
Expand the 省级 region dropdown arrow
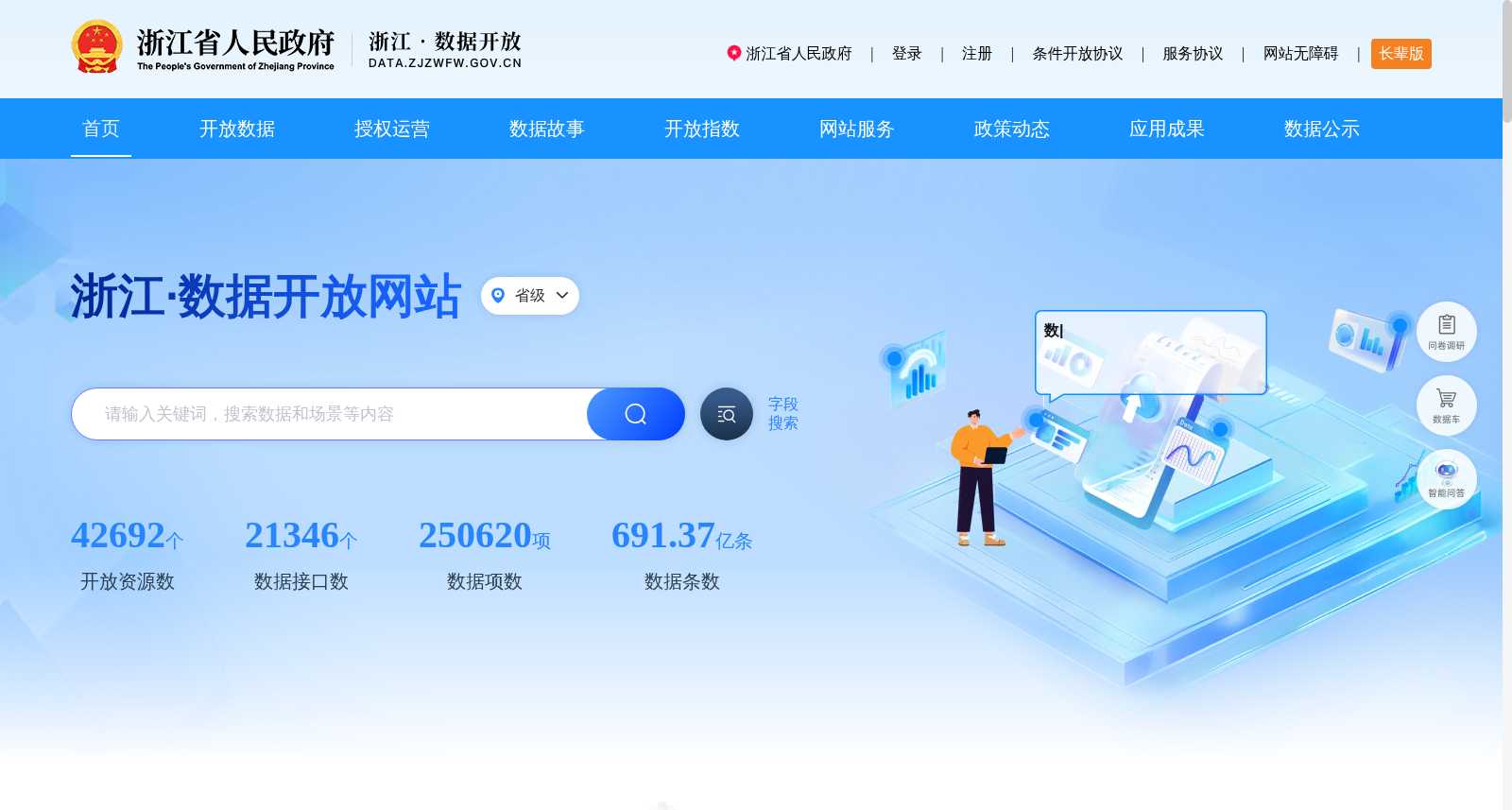(562, 295)
